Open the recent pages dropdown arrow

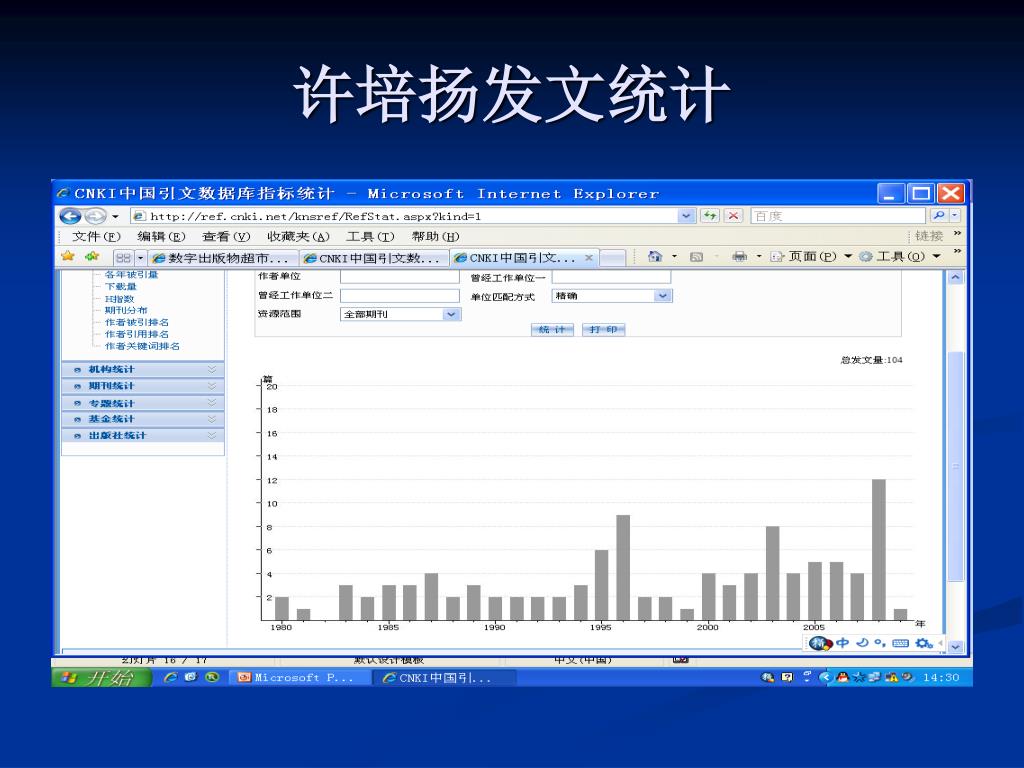pos(116,217)
